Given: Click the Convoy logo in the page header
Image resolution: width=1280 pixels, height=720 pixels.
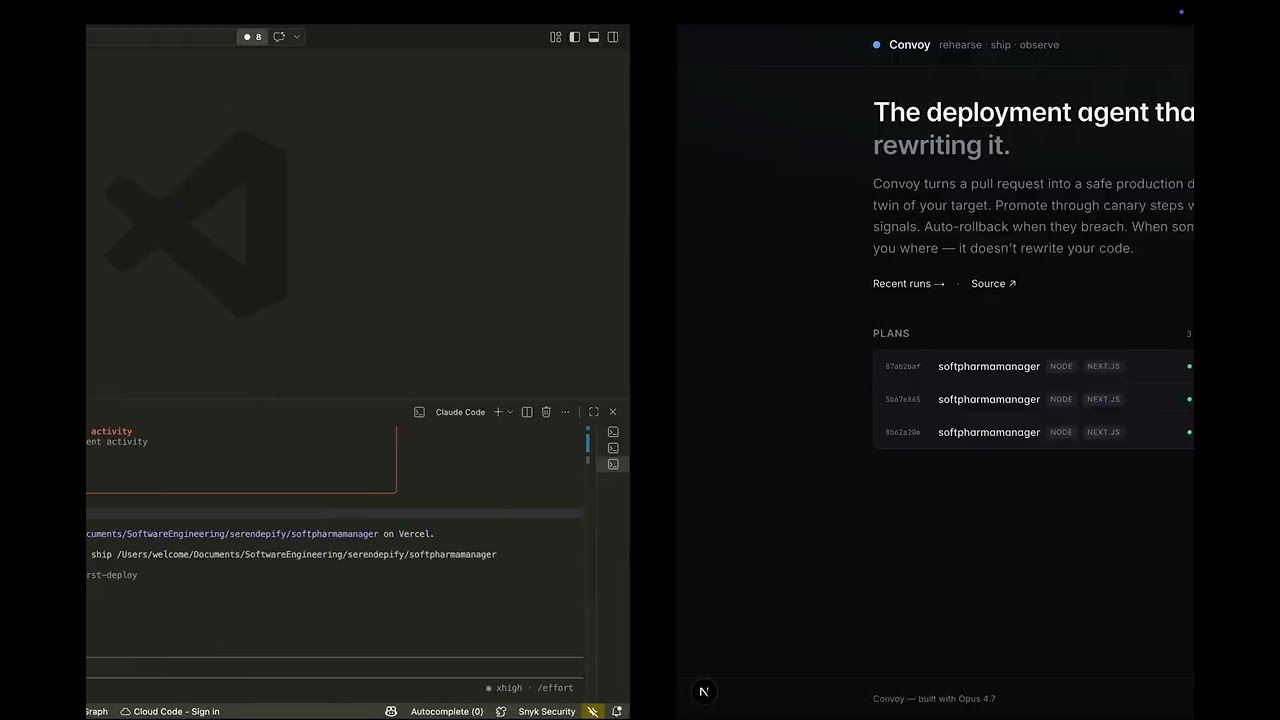Looking at the screenshot, I should point(901,45).
